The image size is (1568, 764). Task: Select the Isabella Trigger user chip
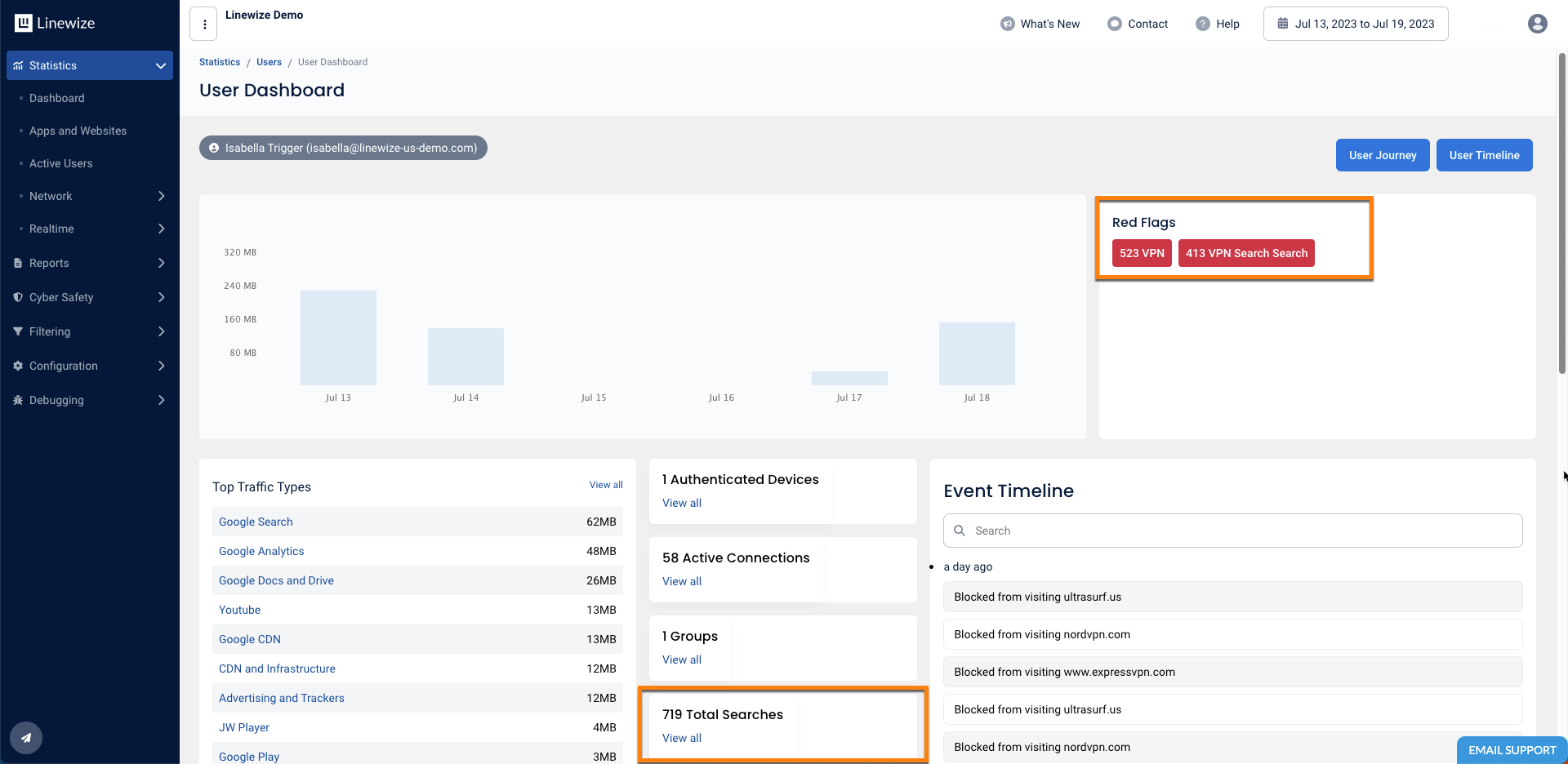[343, 148]
